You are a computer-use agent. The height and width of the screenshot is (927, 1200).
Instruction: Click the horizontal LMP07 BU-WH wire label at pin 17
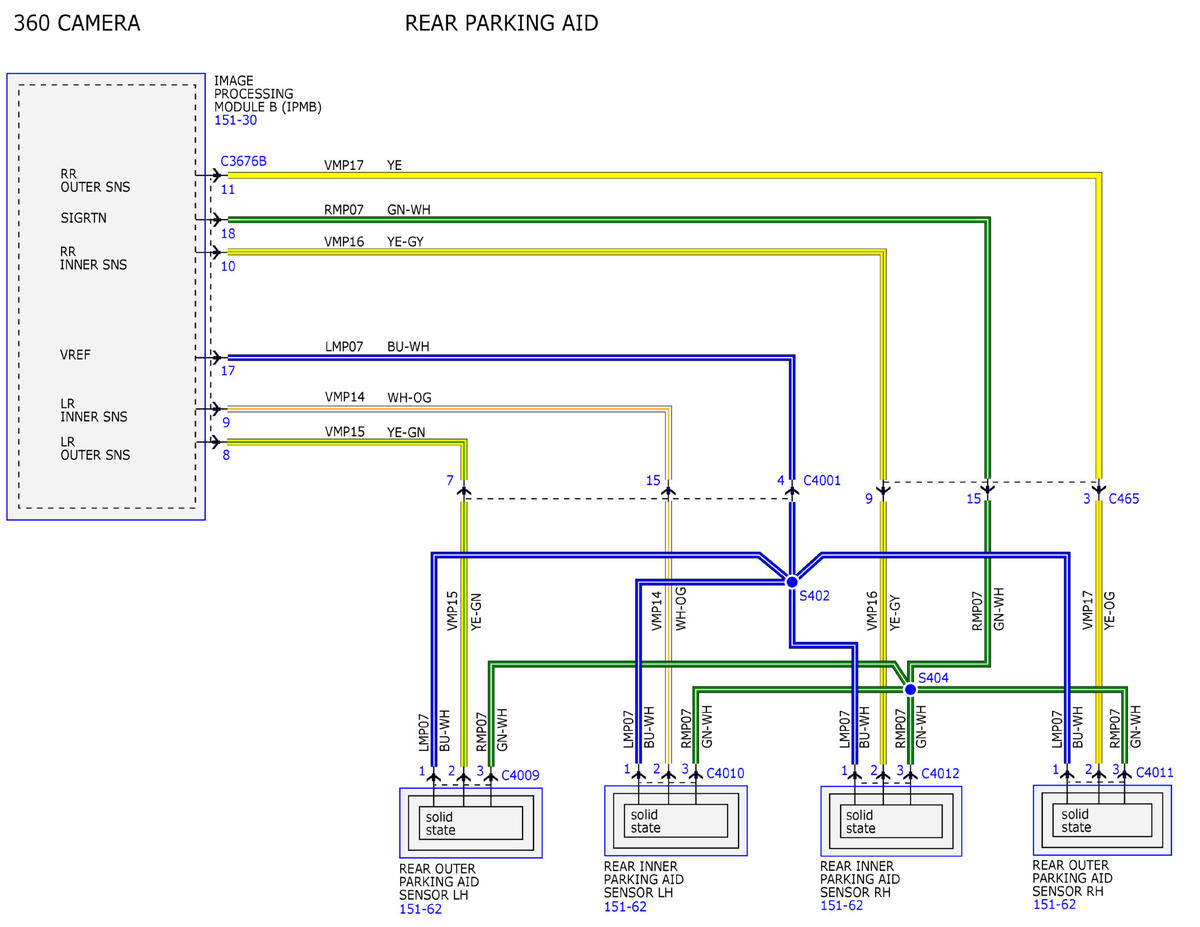[x=378, y=347]
